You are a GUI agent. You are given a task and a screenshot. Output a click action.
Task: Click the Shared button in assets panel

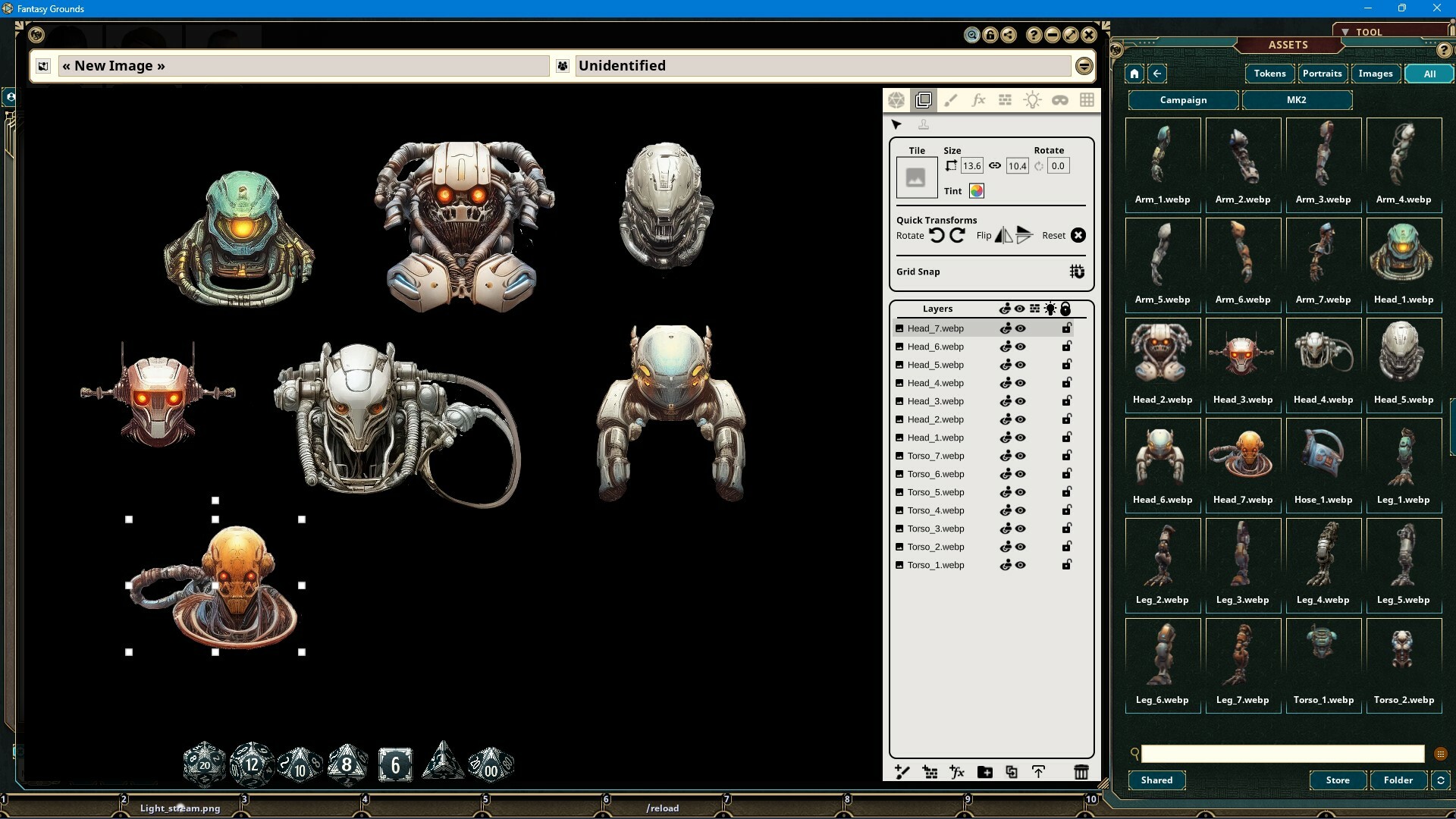[x=1156, y=780]
